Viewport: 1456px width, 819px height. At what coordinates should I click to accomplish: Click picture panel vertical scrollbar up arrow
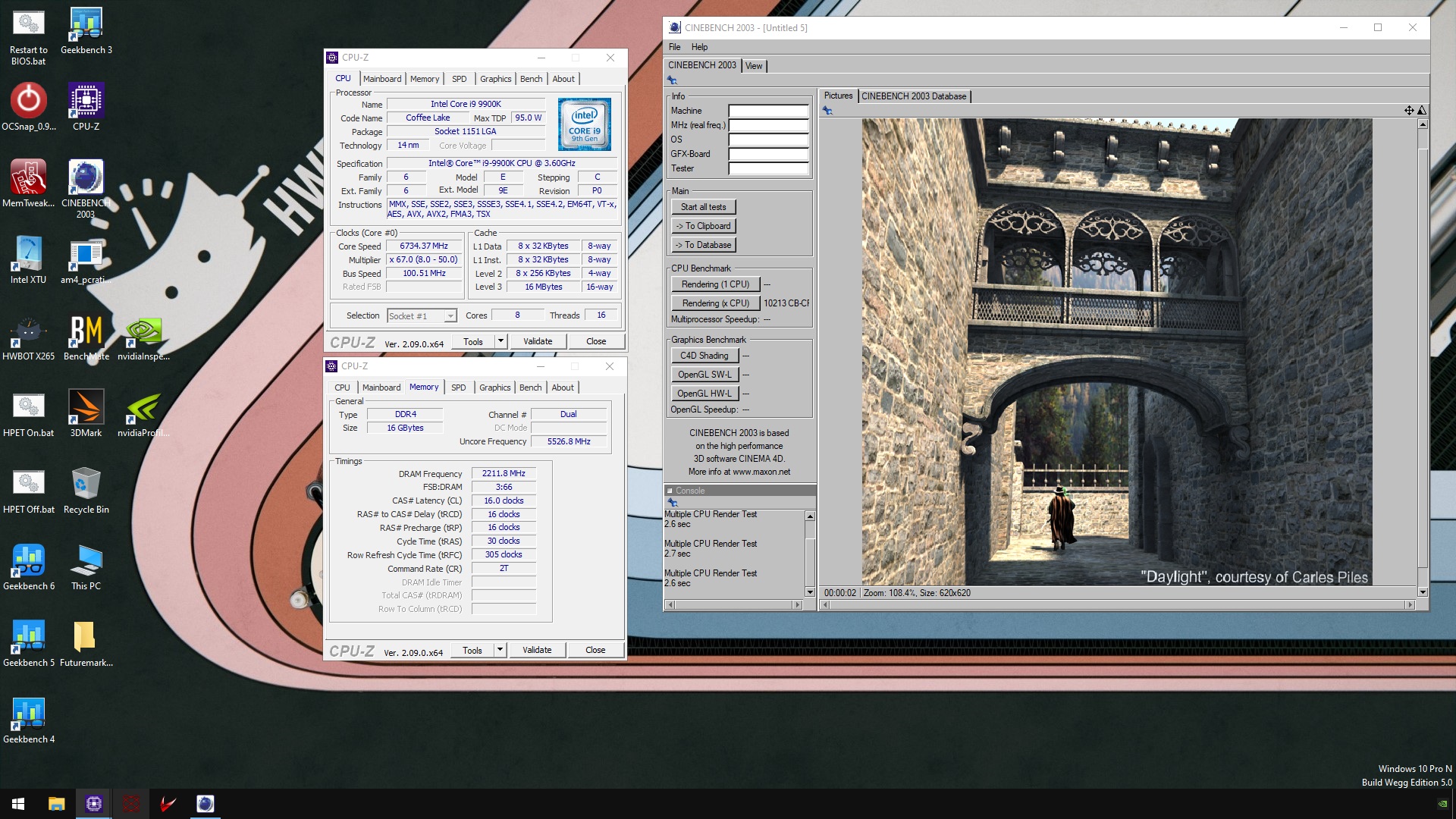tap(1423, 124)
